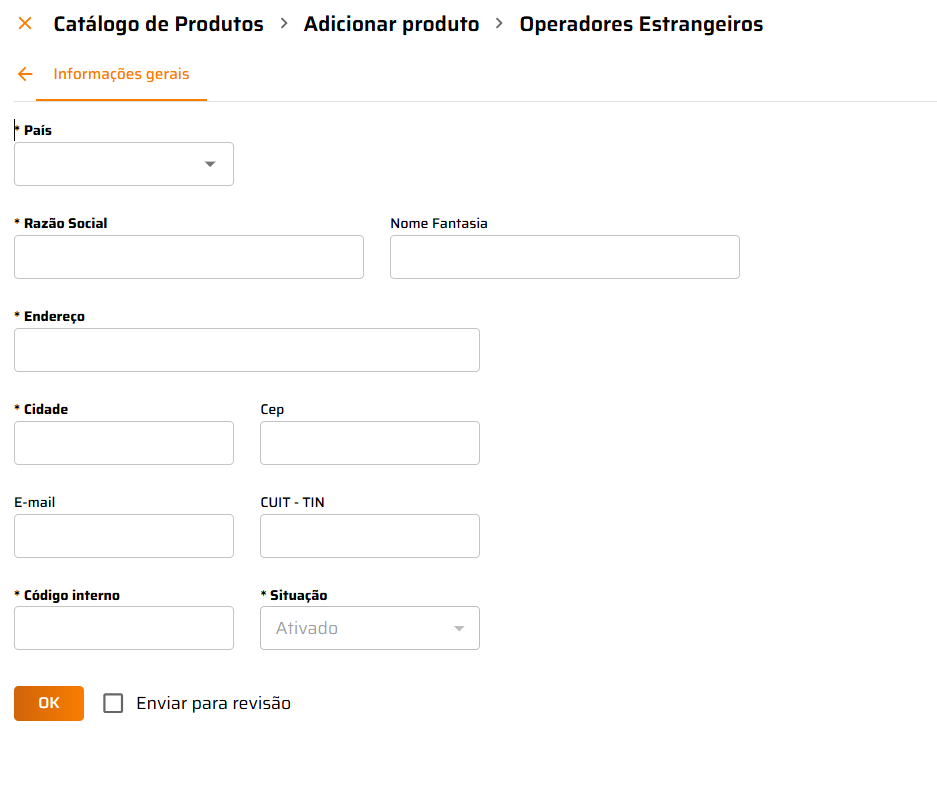Open the País dropdown arrow
Viewport: 937px width, 790px height.
pyautogui.click(x=210, y=164)
